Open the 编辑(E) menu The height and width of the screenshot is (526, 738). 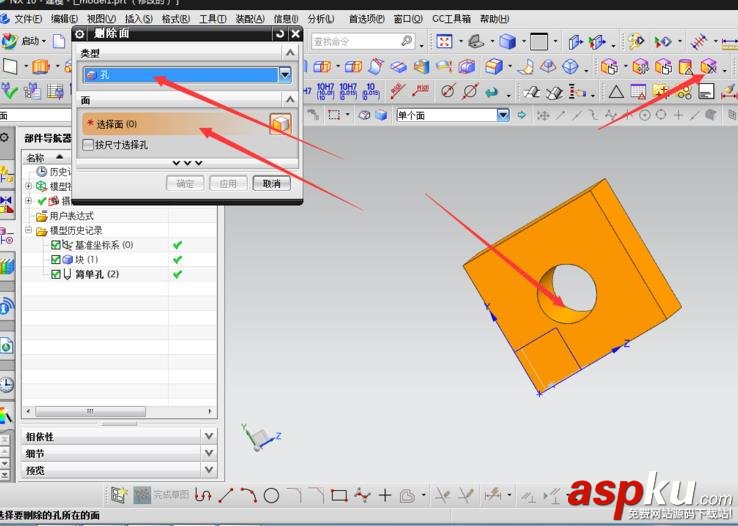[x=64, y=19]
